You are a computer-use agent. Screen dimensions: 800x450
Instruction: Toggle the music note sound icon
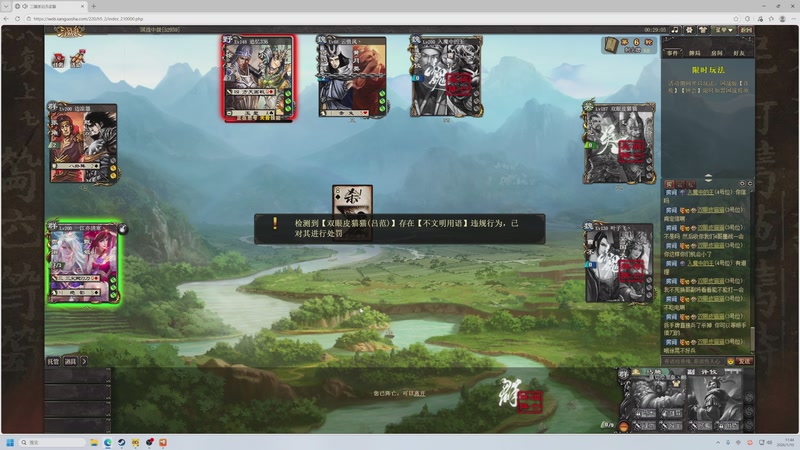click(675, 30)
